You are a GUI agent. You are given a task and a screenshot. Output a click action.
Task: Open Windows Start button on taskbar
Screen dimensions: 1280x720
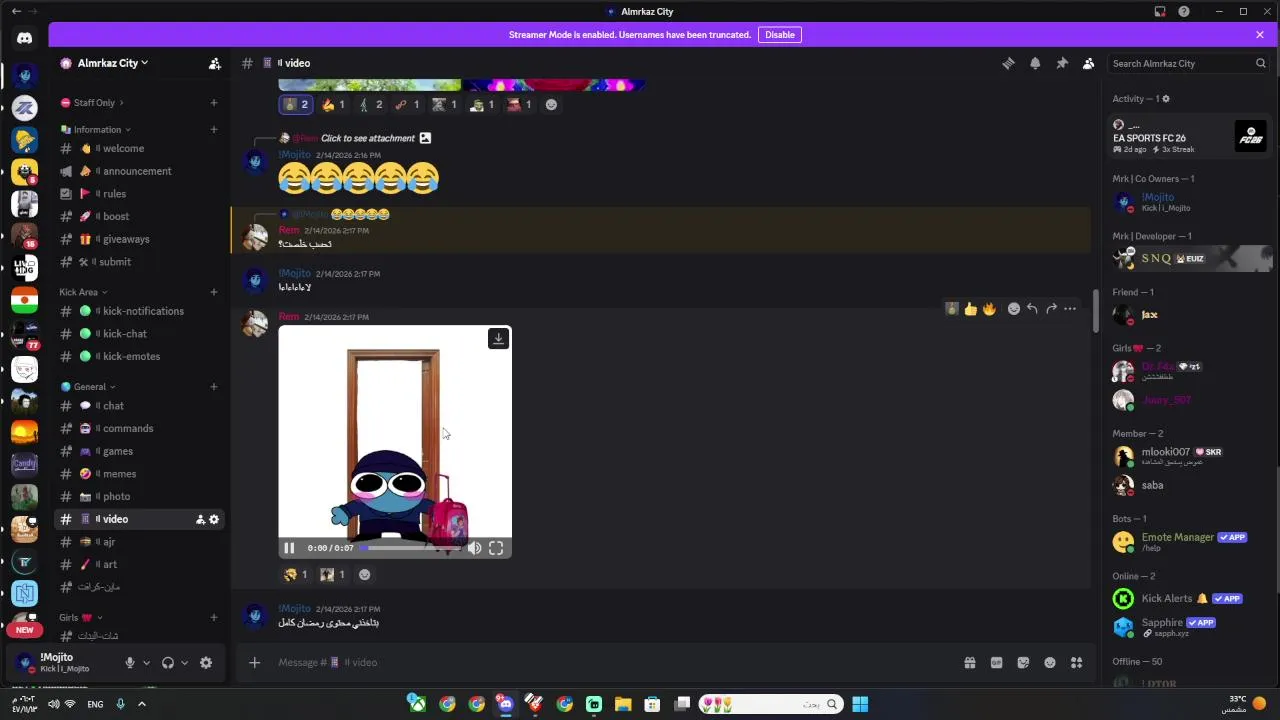[860, 704]
